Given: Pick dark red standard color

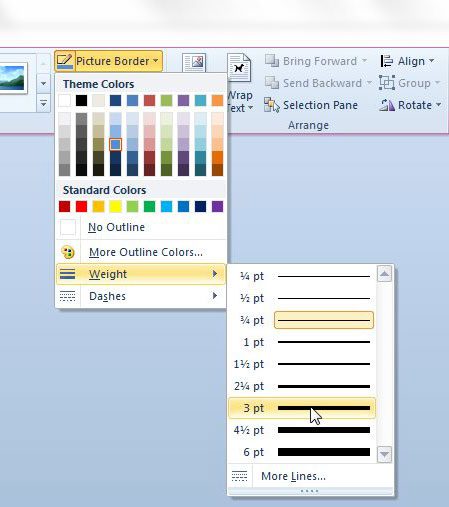Looking at the screenshot, I should (65, 206).
